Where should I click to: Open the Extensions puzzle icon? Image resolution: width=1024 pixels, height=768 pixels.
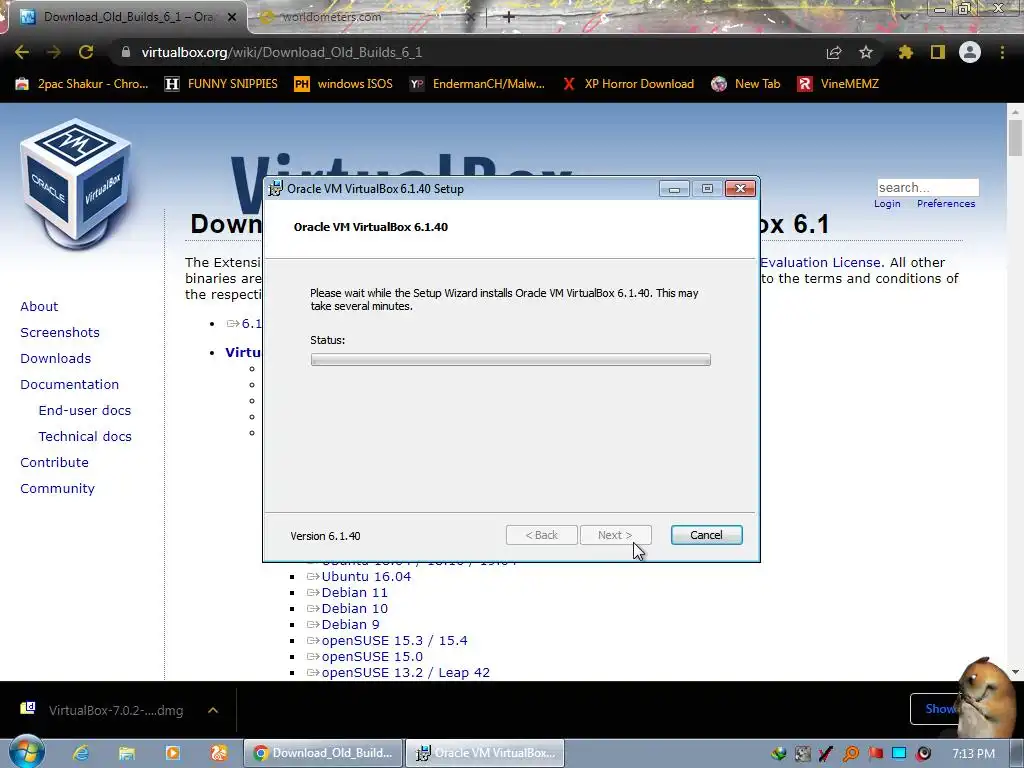(905, 52)
